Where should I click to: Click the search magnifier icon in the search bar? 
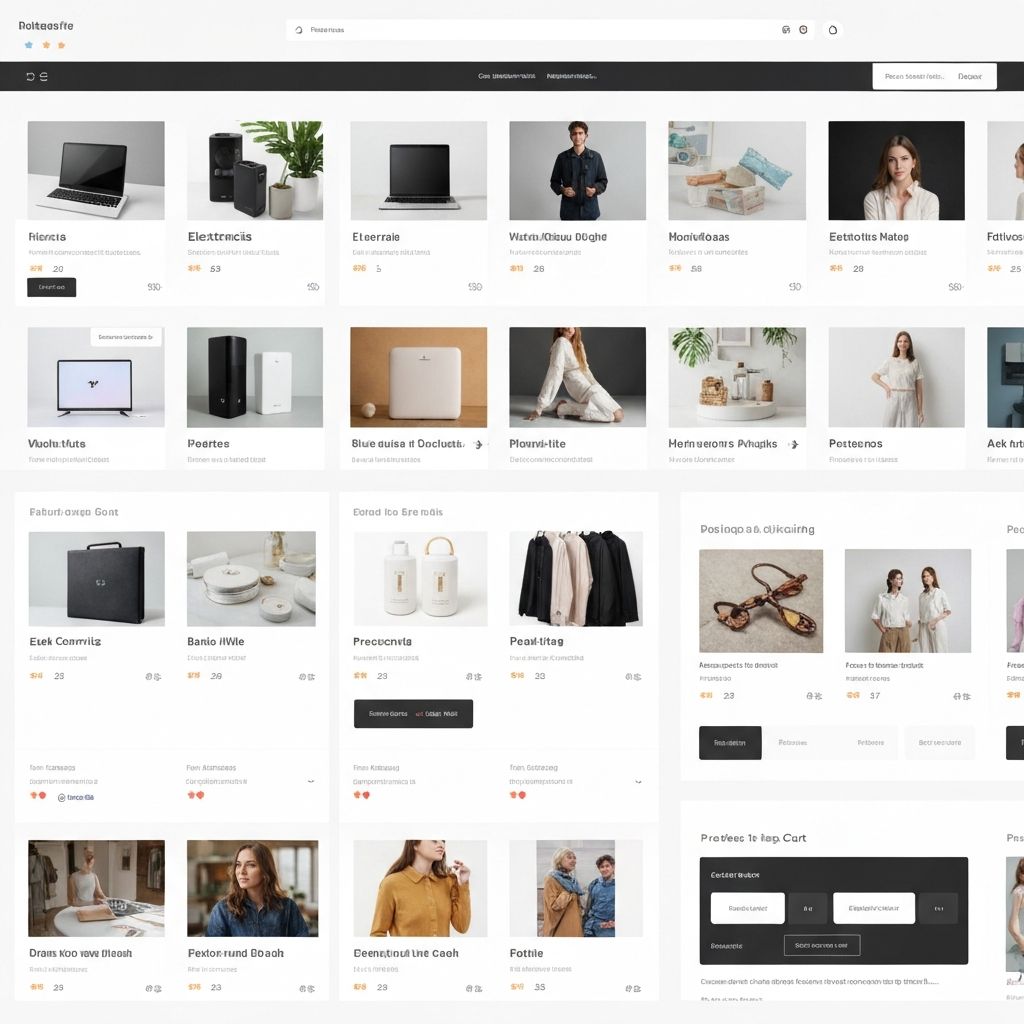(297, 29)
